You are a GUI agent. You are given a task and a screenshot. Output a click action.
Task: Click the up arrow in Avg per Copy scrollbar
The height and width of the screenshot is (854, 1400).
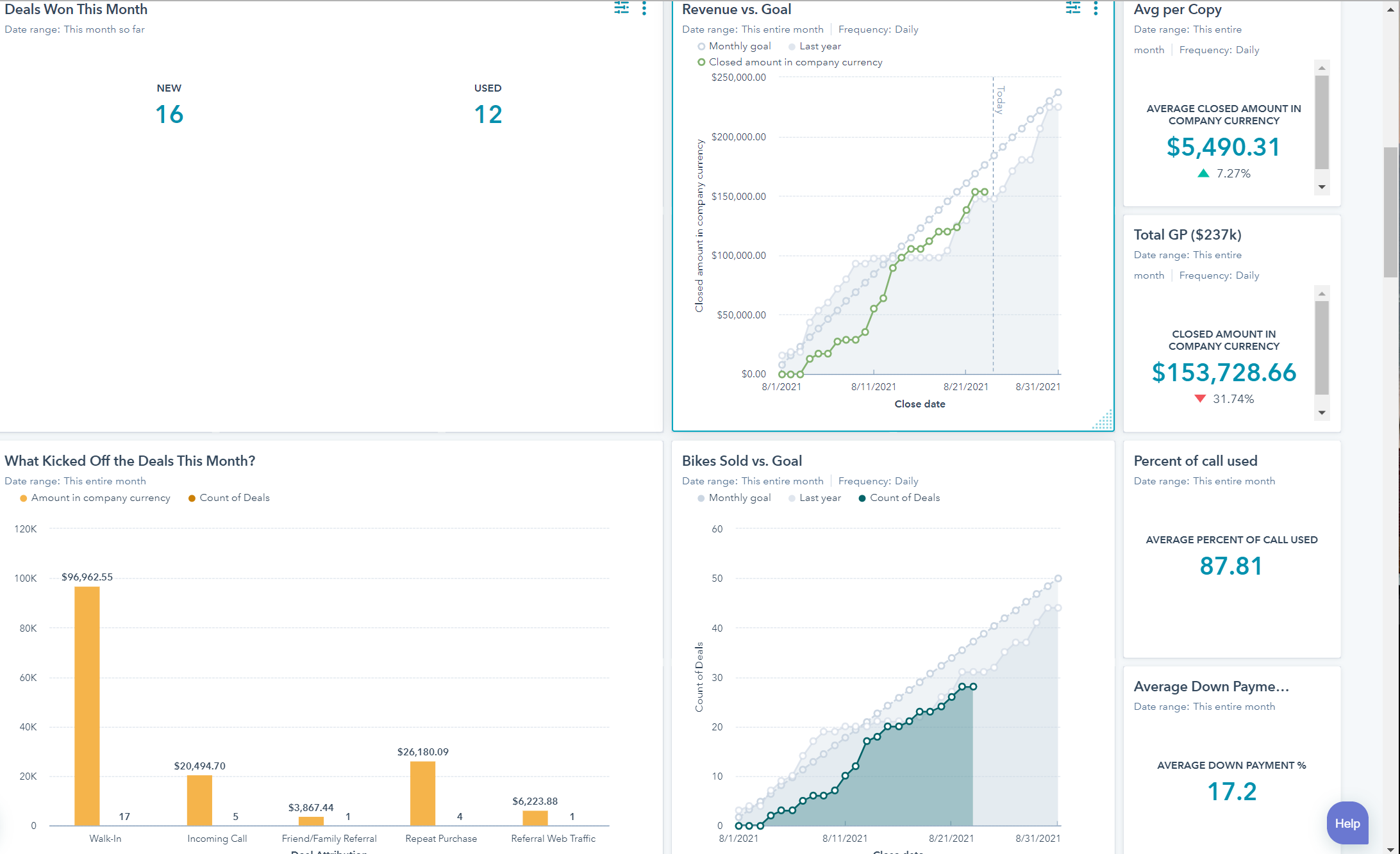[1322, 68]
